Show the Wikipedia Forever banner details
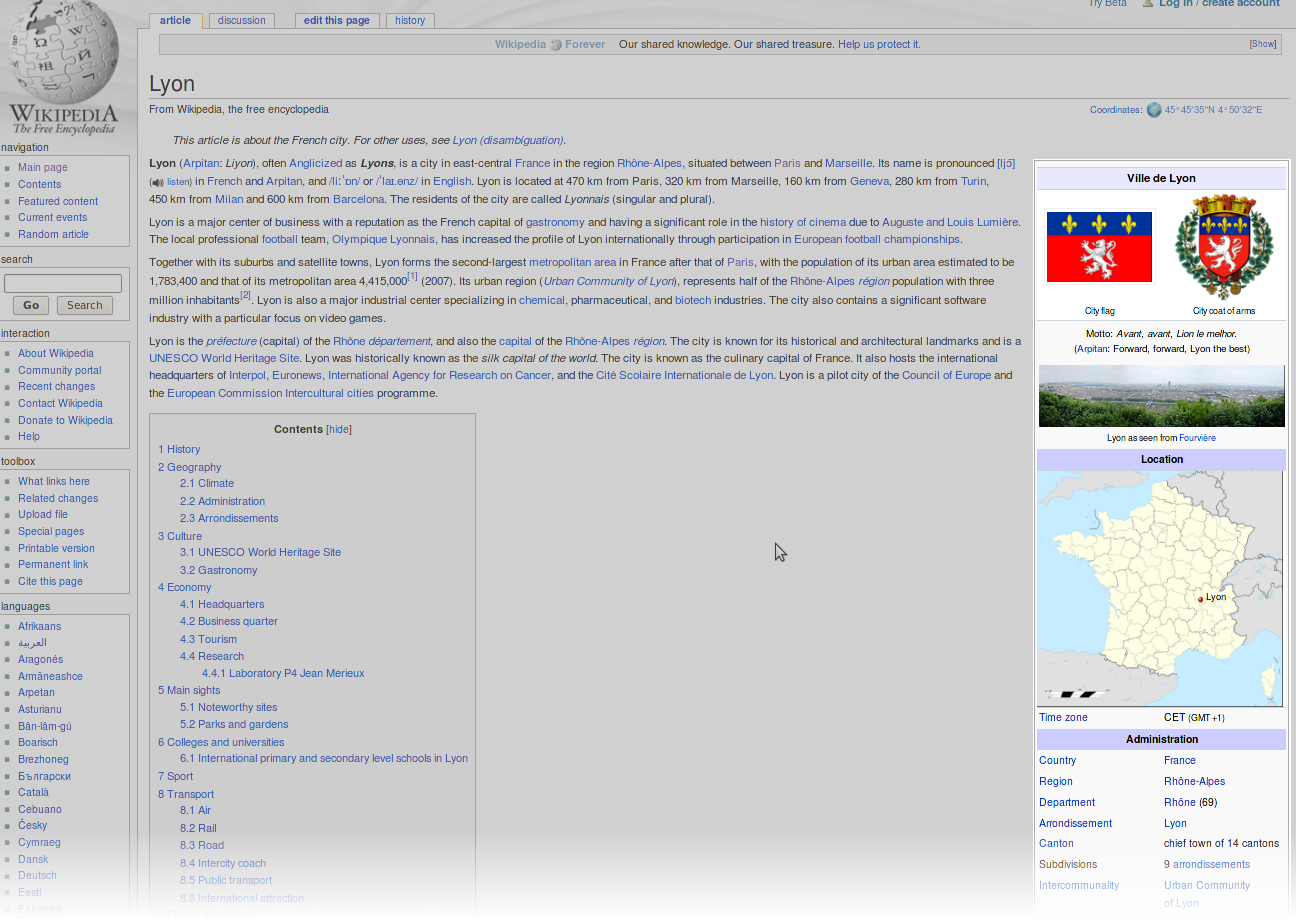This screenshot has width=1296, height=920. point(1263,44)
